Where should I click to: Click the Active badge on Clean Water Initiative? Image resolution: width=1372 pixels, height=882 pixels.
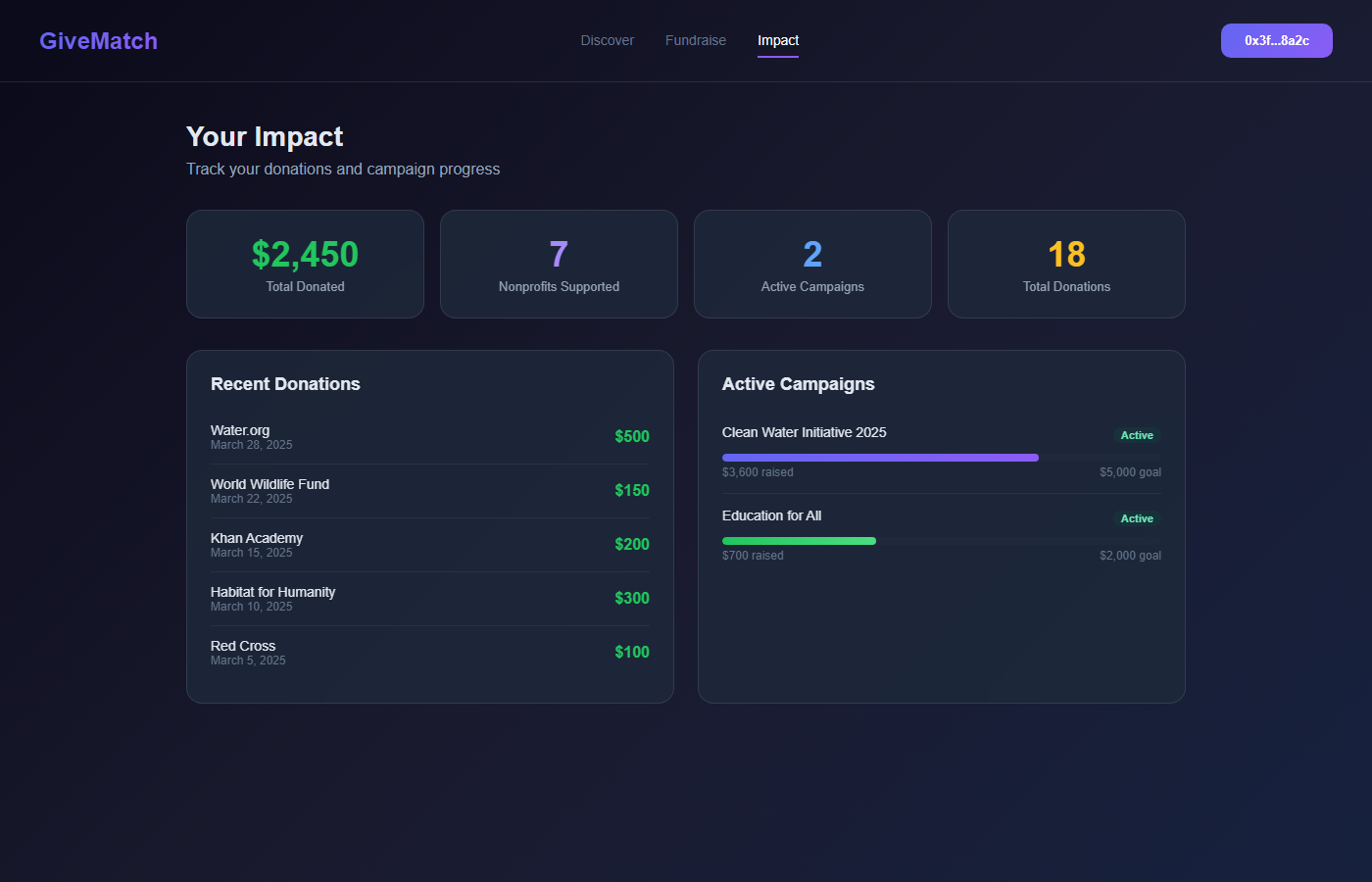[1137, 434]
